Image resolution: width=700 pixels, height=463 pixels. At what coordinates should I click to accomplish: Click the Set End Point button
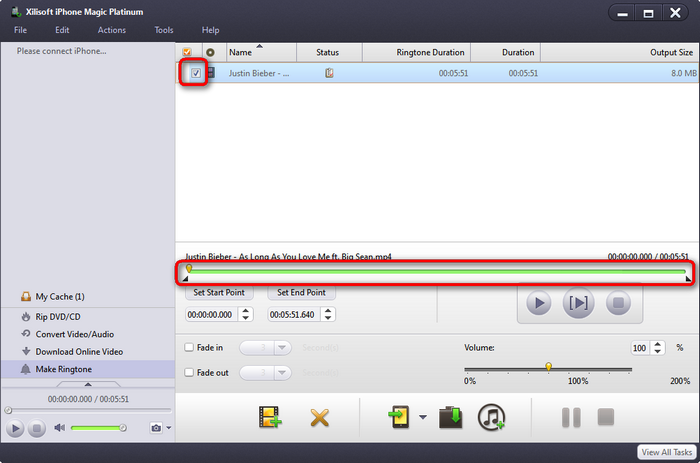(x=301, y=293)
